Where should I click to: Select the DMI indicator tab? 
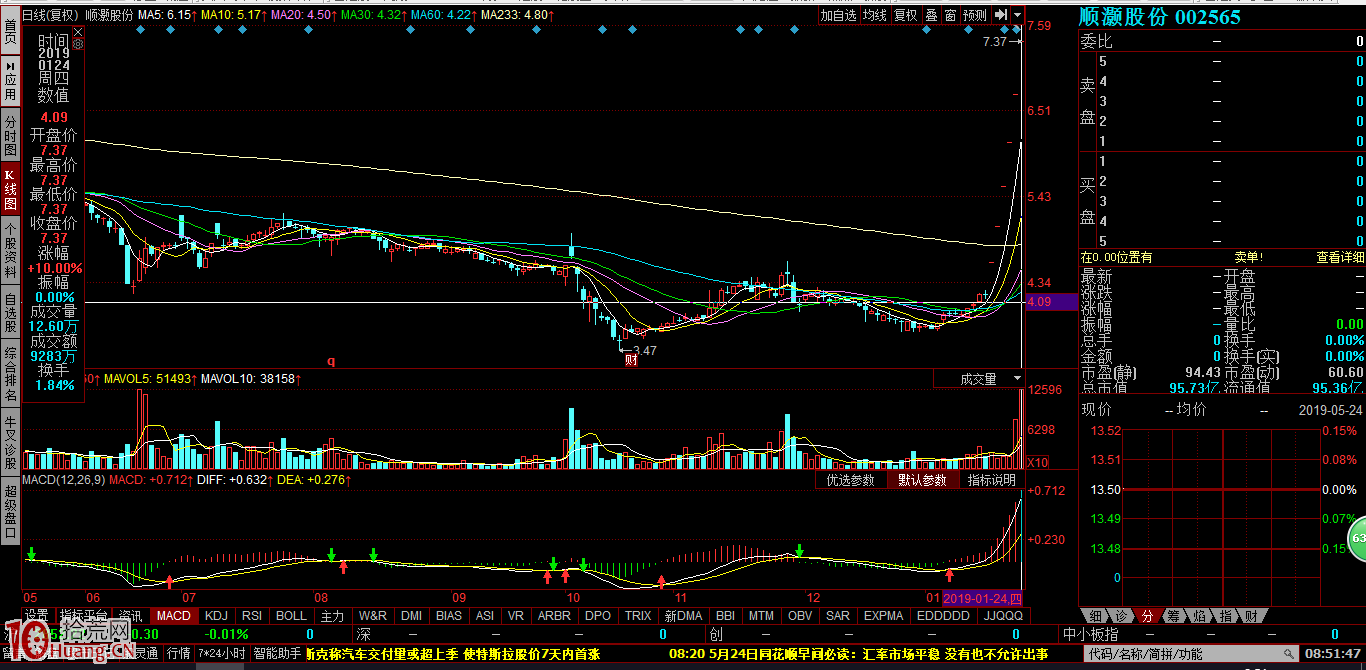(411, 615)
